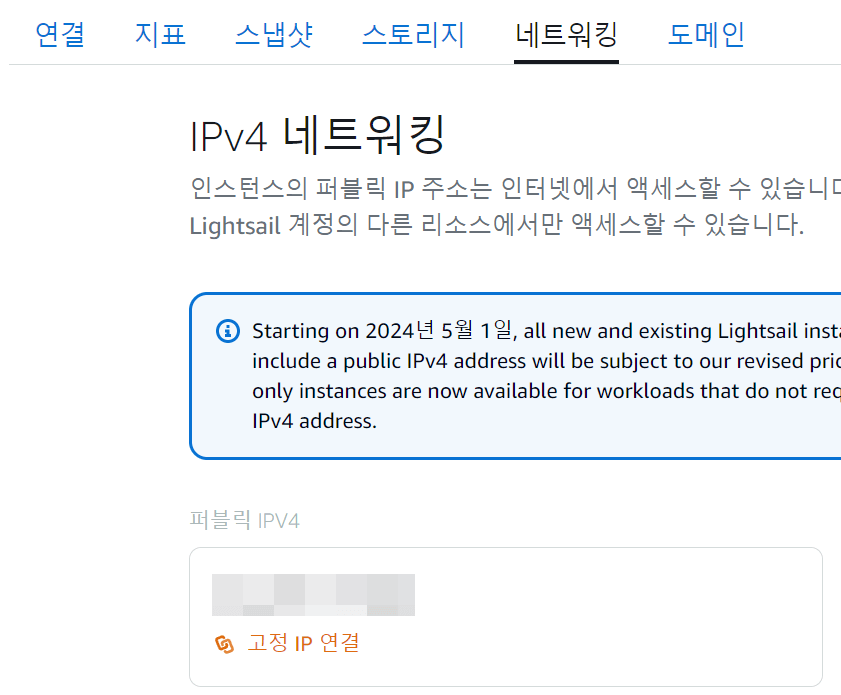Screen dimensions: 841x695
Task: Click the active 네트워킹 tab
Action: [565, 33]
